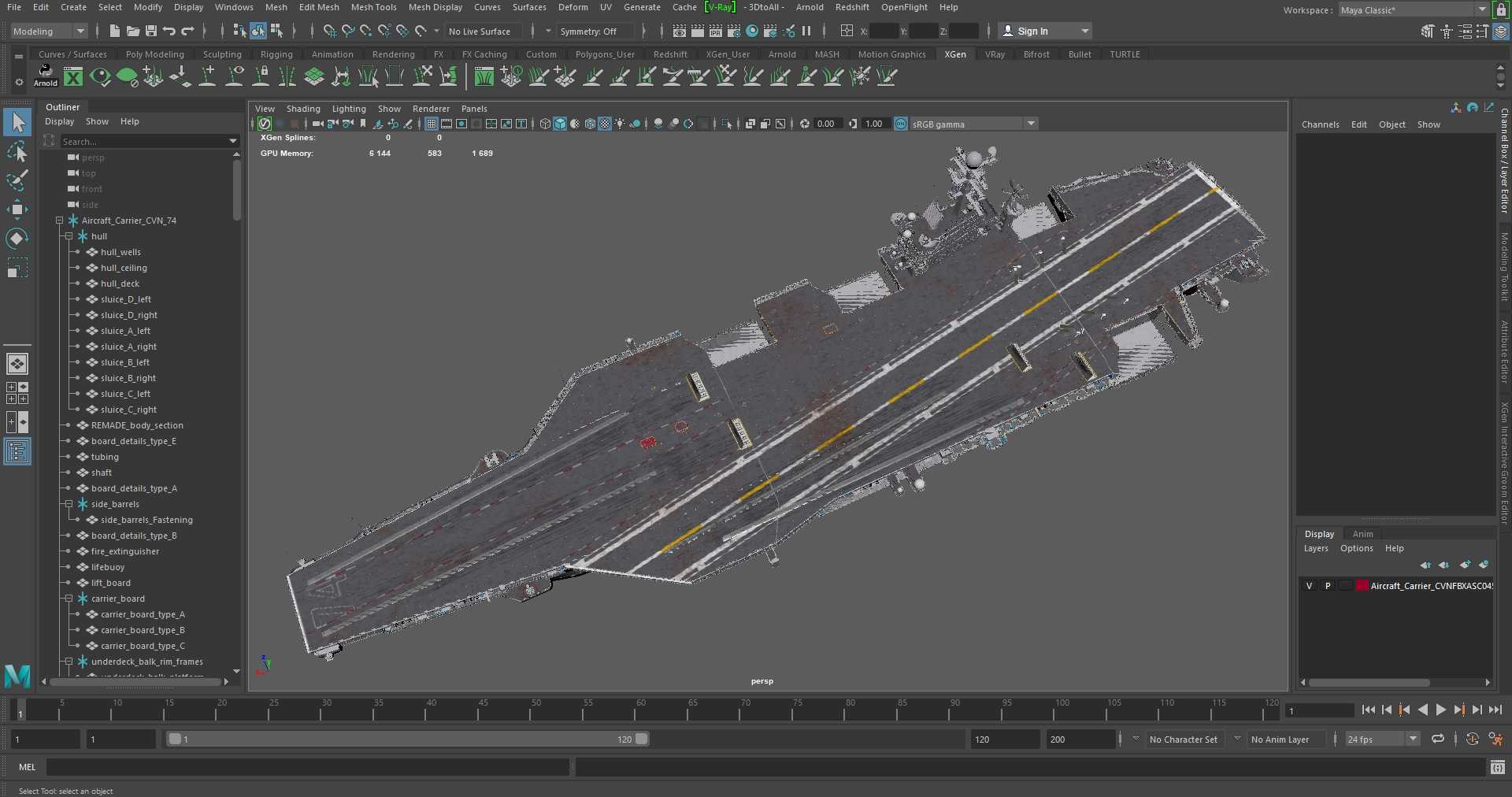This screenshot has width=1512, height=797.
Task: Click the Outliner search field
Action: coord(149,141)
